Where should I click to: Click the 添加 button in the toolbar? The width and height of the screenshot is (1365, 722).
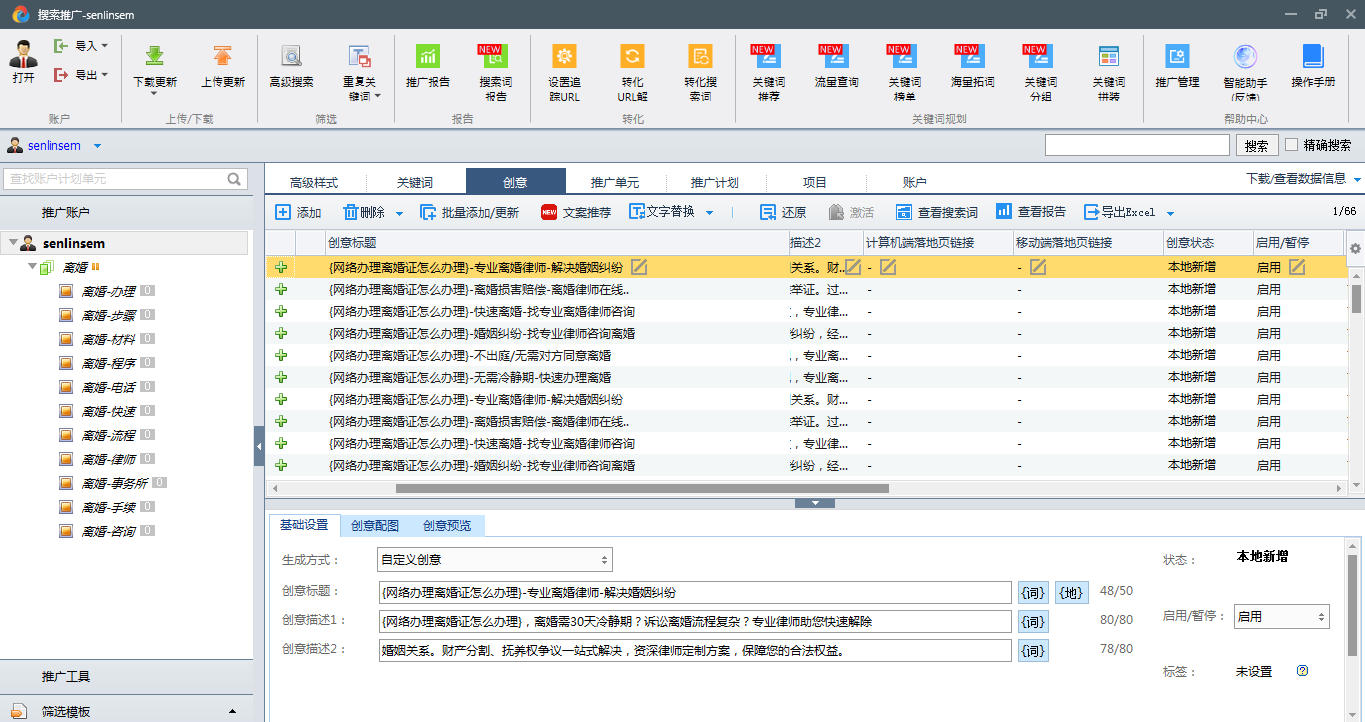pos(298,212)
